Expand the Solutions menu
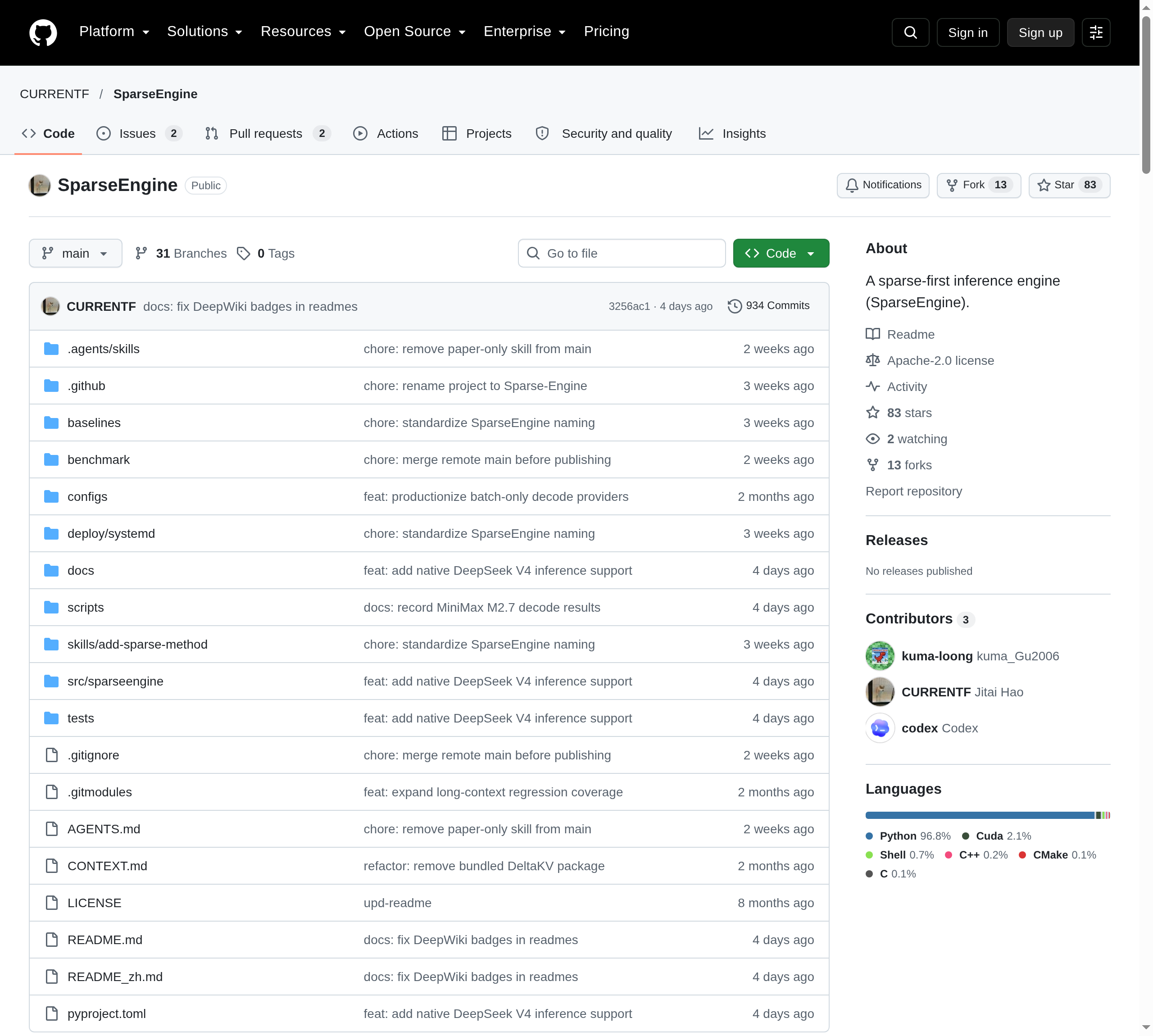 pos(205,32)
